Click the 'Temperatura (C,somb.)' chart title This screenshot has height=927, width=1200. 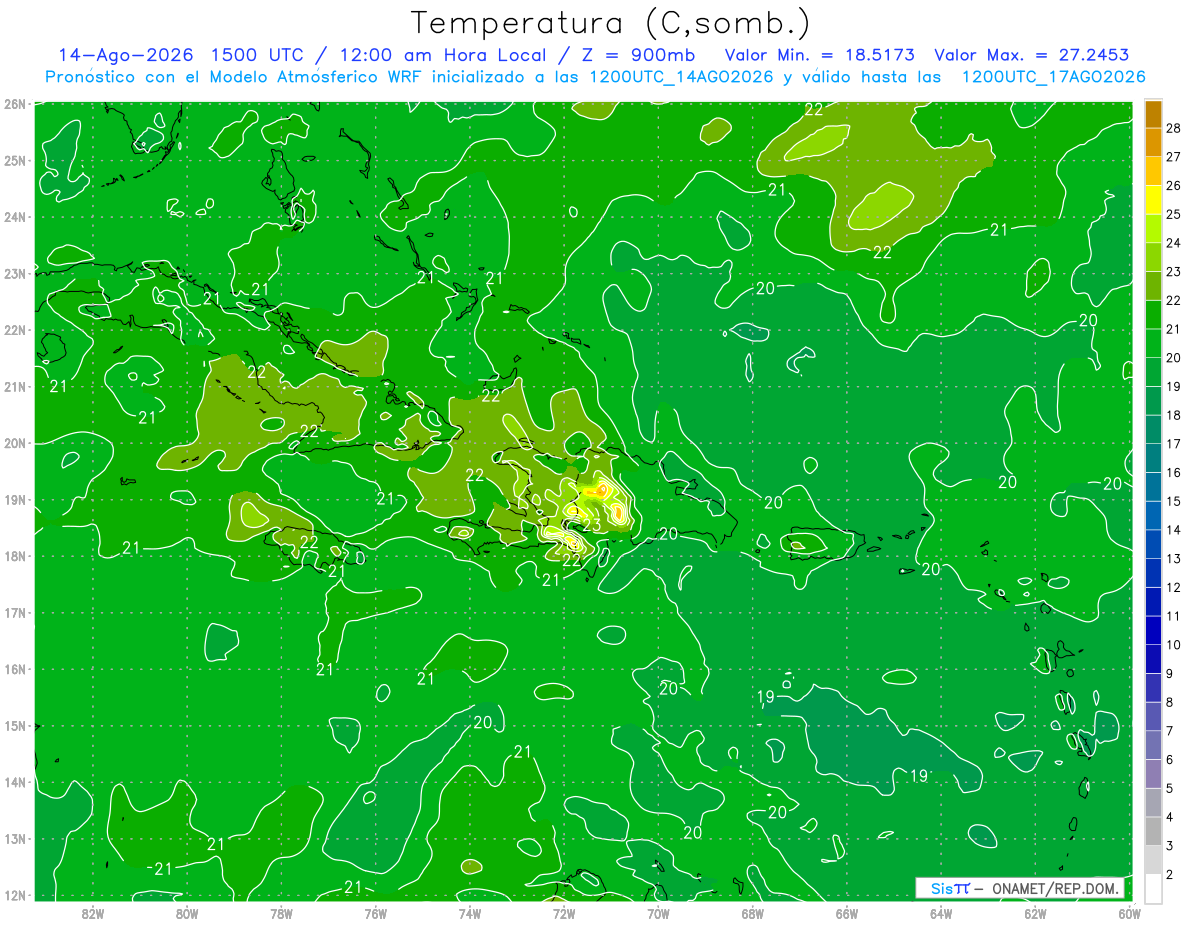click(611, 23)
